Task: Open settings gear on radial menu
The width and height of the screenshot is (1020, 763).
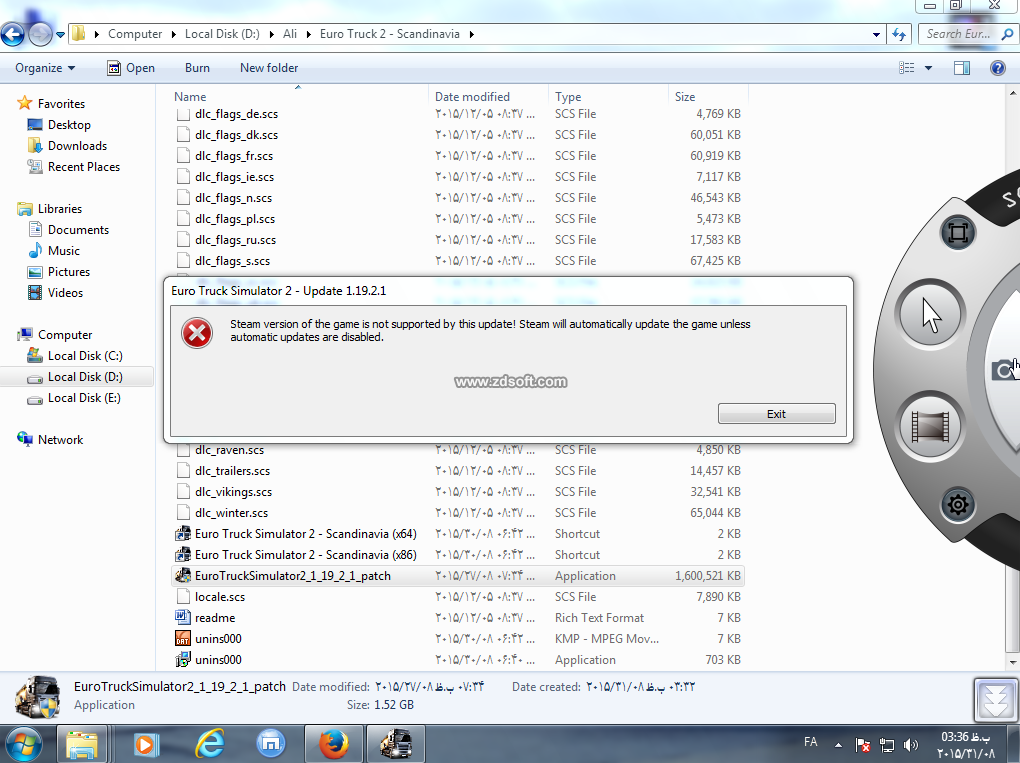Action: tap(957, 504)
